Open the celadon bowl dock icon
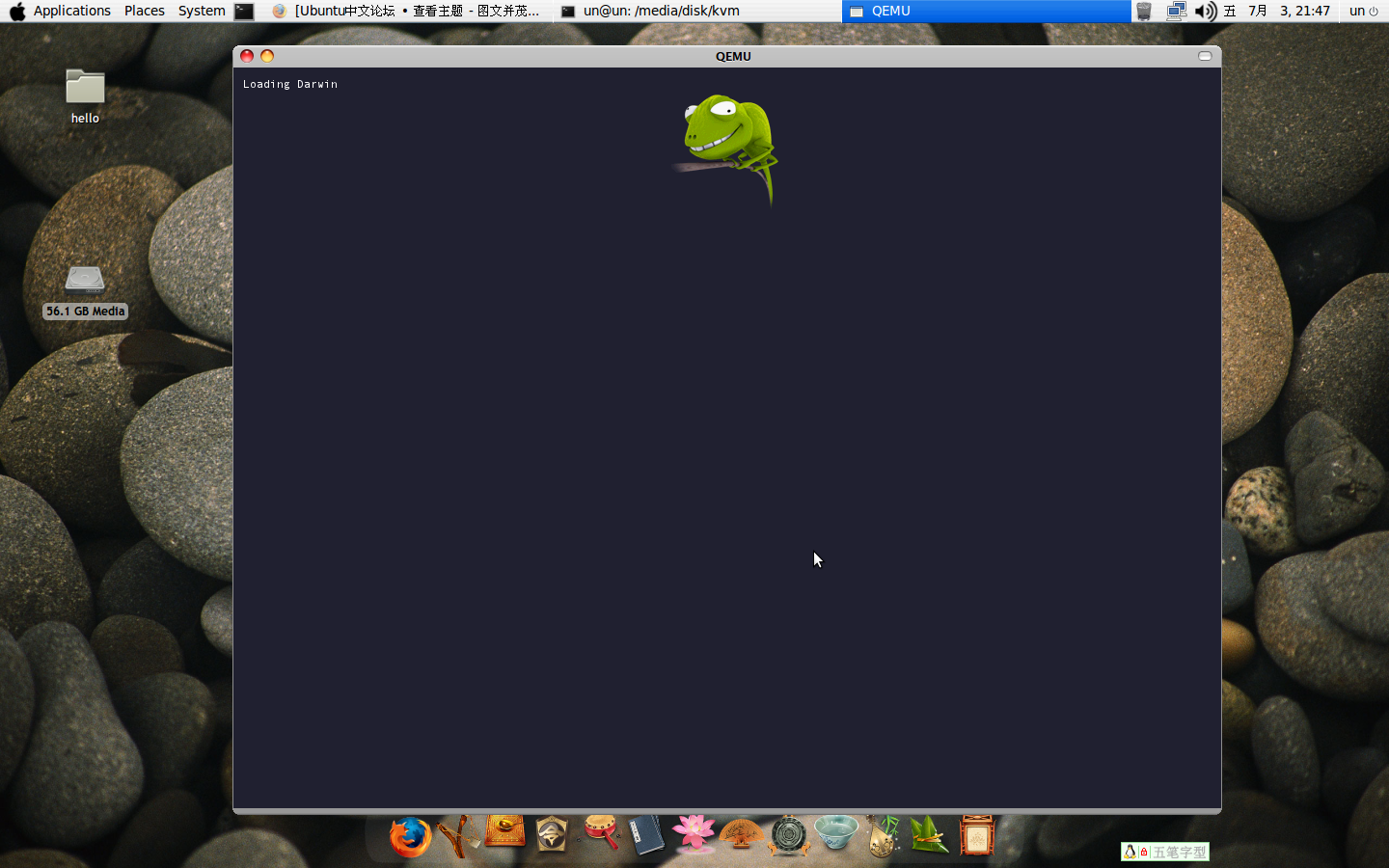This screenshot has width=1389, height=868. [836, 832]
